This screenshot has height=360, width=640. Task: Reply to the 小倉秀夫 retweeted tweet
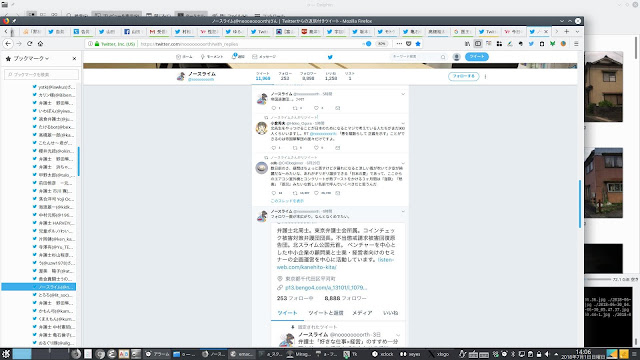coord(274,148)
